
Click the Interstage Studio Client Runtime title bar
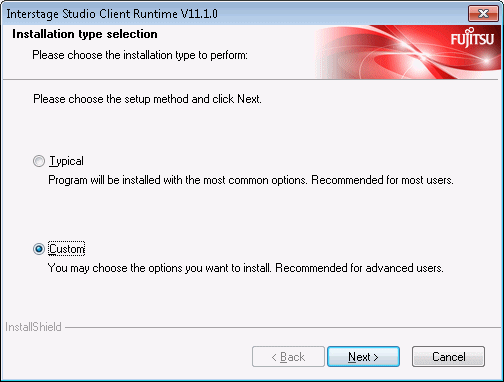tap(233, 14)
